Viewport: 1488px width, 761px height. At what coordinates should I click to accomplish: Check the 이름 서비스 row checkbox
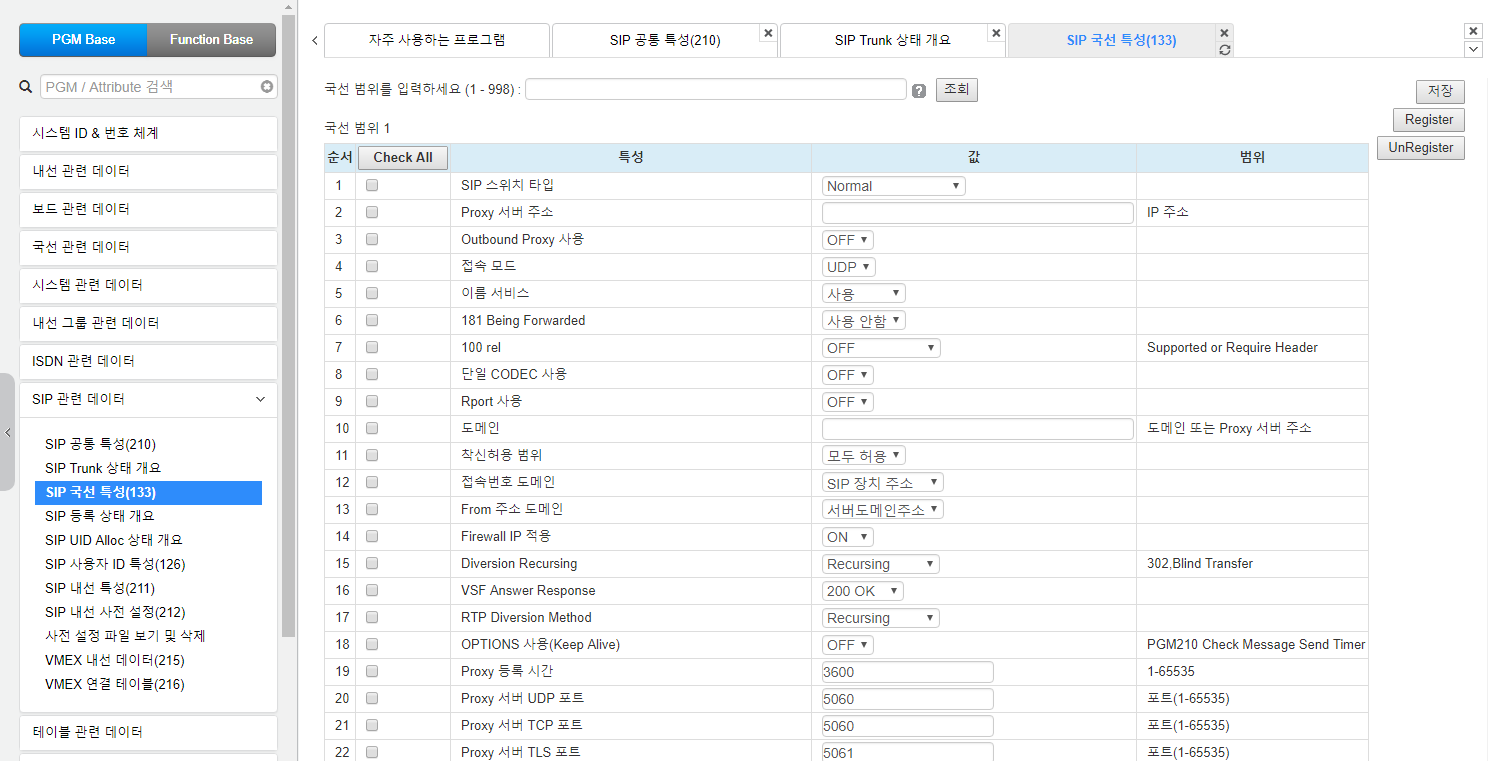372,293
